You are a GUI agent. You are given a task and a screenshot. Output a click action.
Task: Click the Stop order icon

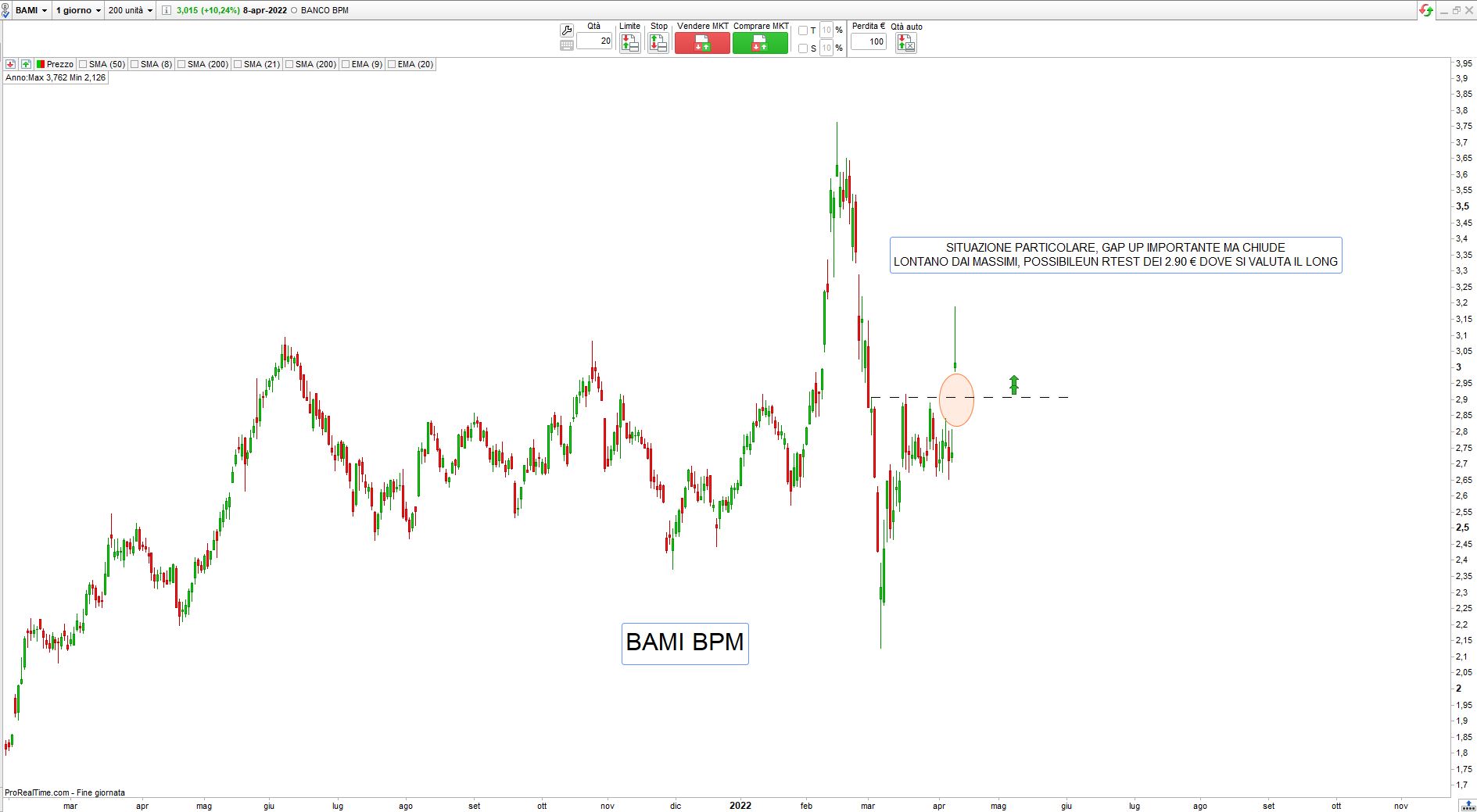tap(658, 43)
